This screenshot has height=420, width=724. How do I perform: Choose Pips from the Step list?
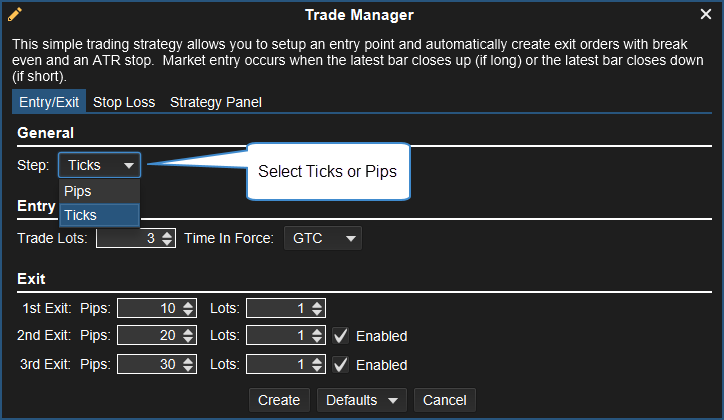[x=78, y=191]
